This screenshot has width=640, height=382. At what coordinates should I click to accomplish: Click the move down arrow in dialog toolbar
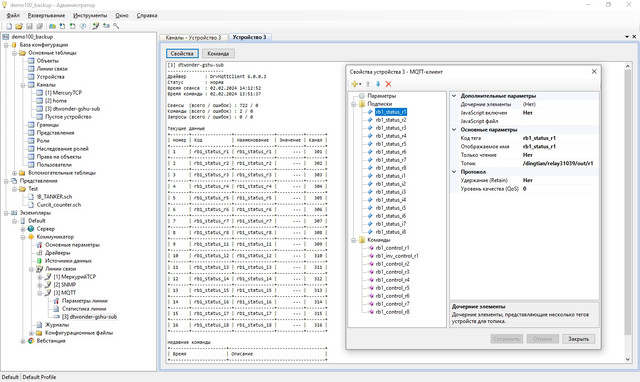pos(378,84)
